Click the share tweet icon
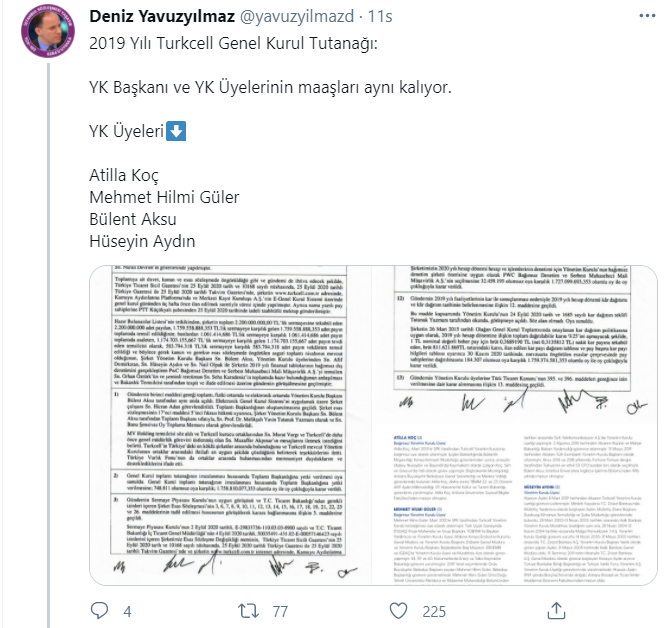This screenshot has width=670, height=628. 556,611
